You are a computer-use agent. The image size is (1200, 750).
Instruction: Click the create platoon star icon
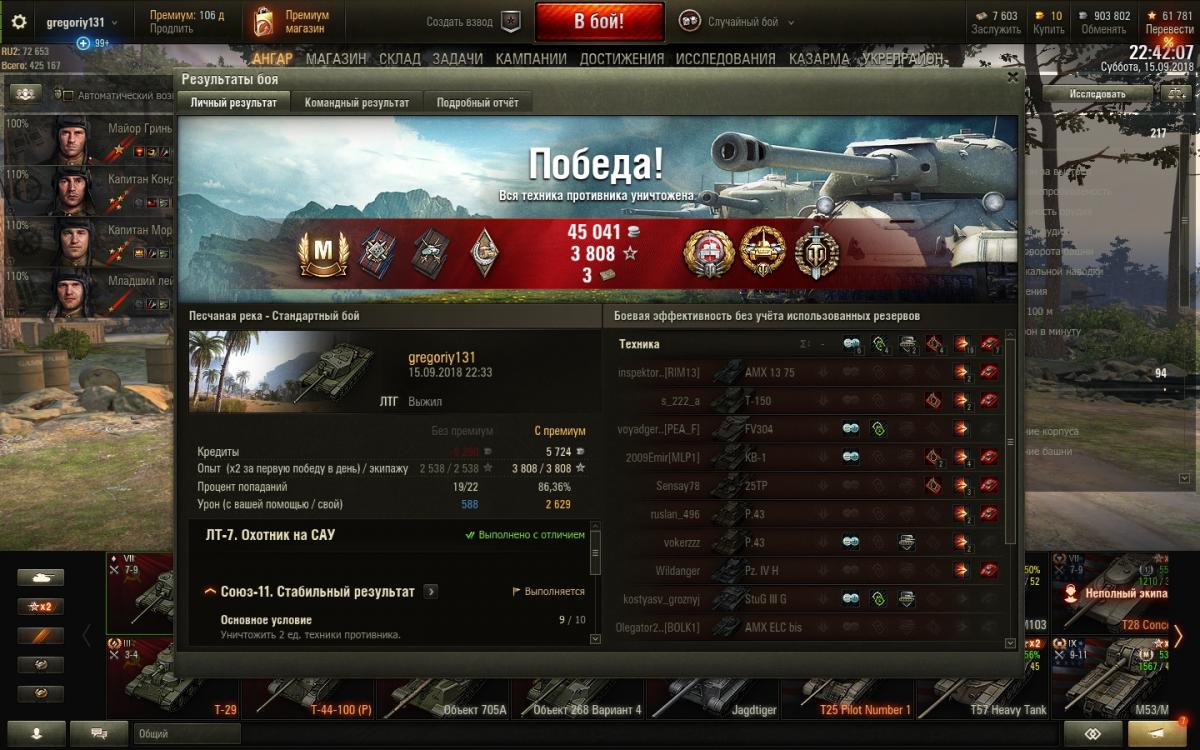(511, 21)
